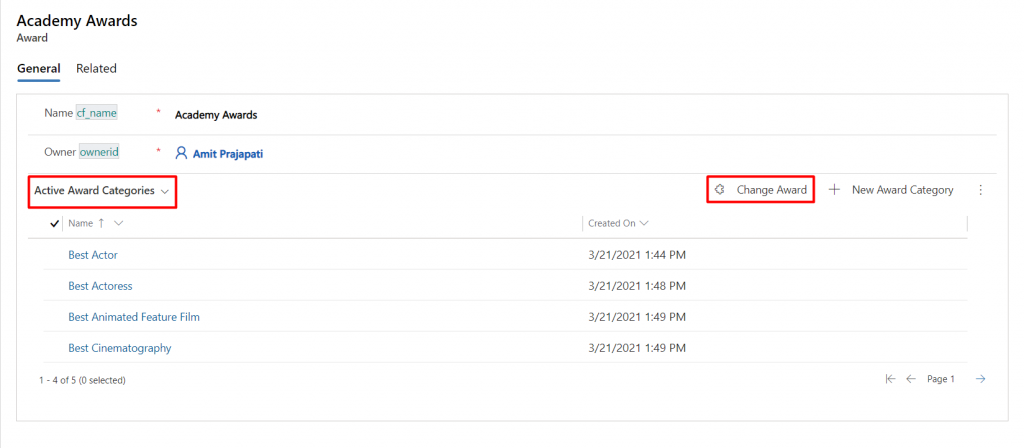Click the Change Award button
The image size is (1024, 448).
pyautogui.click(x=761, y=190)
